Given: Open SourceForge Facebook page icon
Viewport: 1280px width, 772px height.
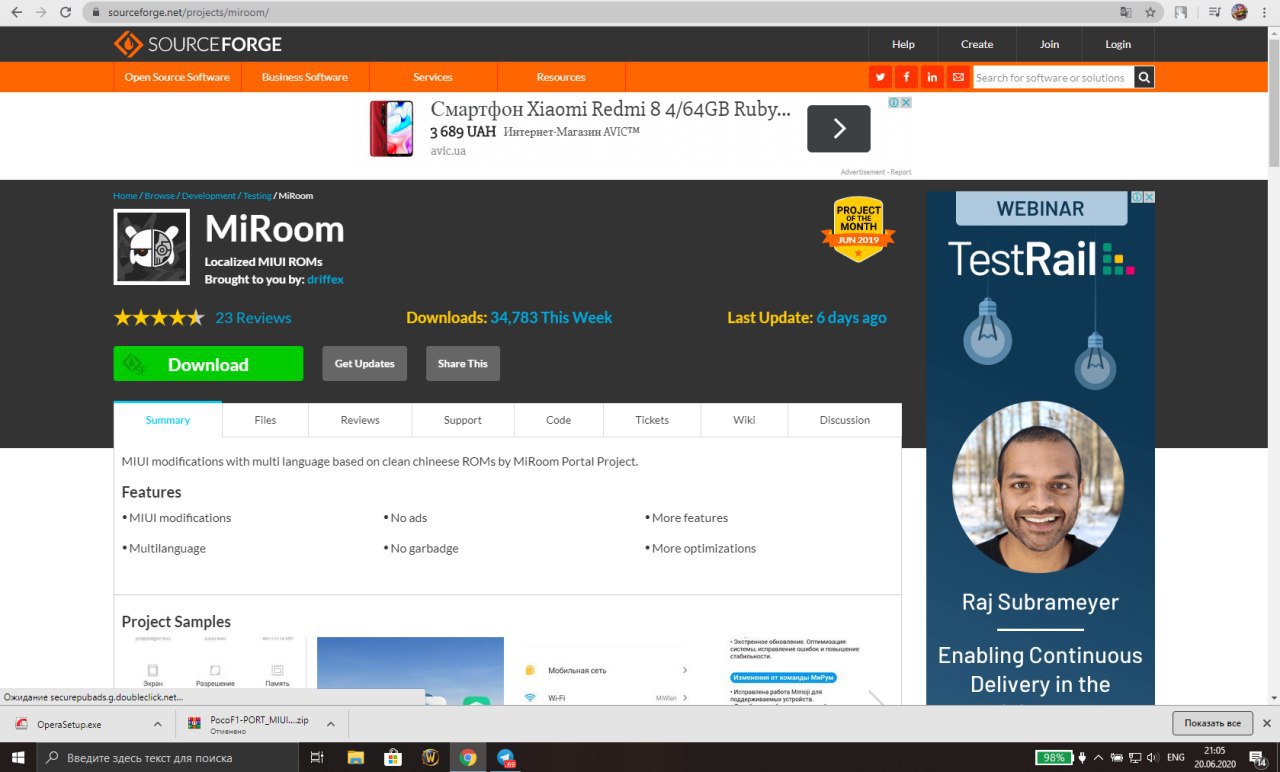Looking at the screenshot, I should [x=906, y=77].
